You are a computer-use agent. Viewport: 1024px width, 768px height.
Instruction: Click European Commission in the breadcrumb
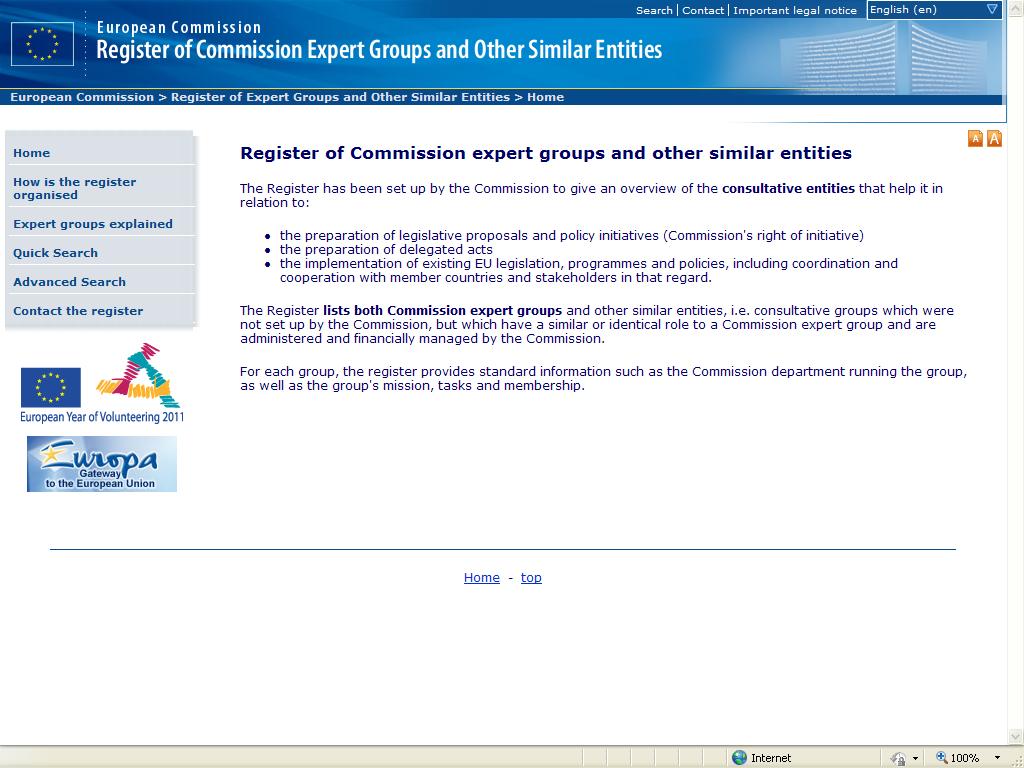81,97
